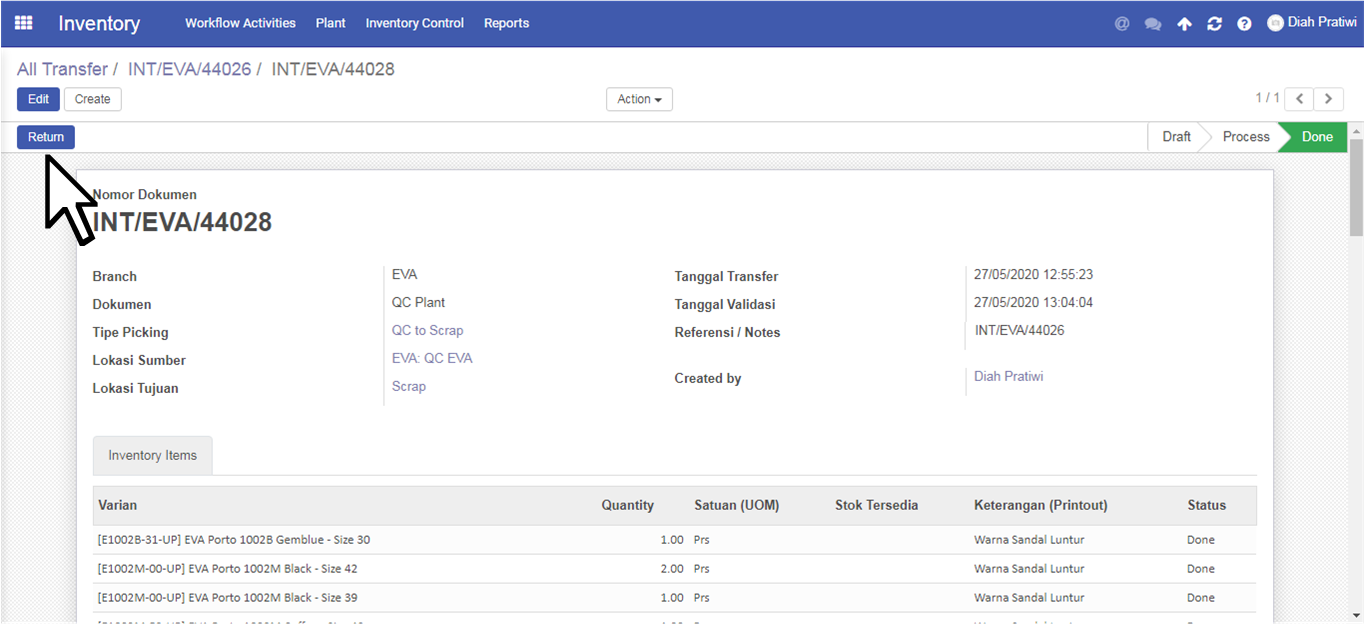The height and width of the screenshot is (624, 1365).
Task: Open Workflow Activities menu
Action: pos(240,23)
